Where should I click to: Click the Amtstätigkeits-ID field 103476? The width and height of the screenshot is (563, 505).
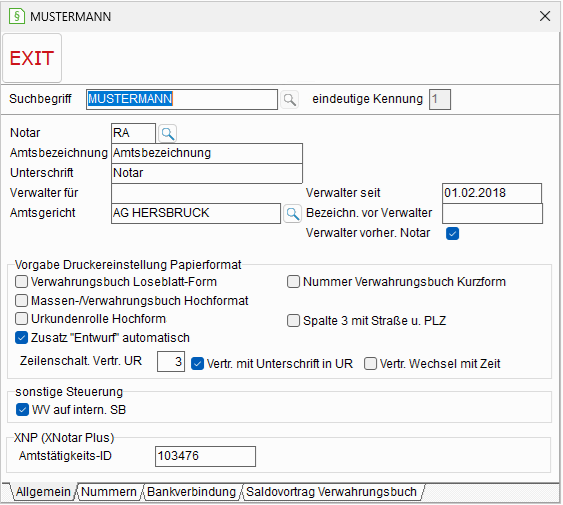(205, 457)
